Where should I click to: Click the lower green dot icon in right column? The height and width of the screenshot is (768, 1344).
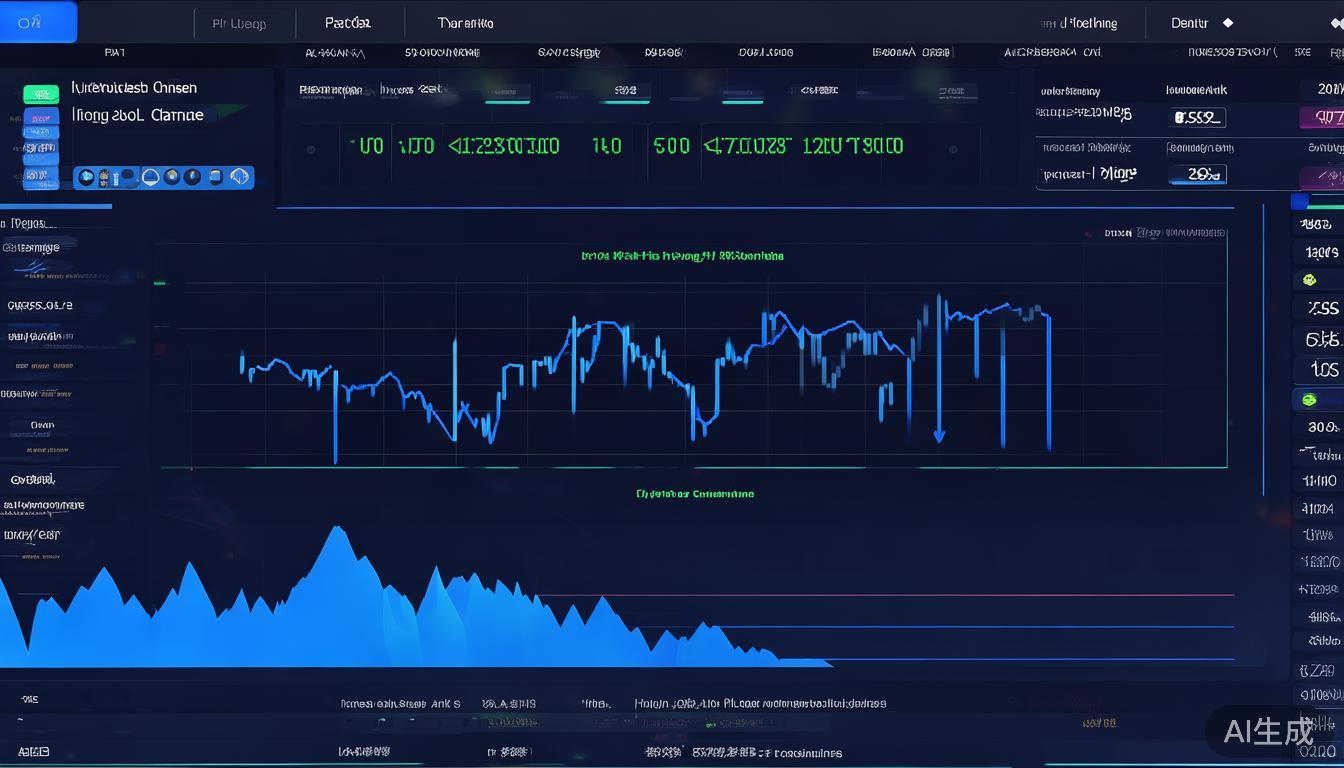click(x=1309, y=400)
